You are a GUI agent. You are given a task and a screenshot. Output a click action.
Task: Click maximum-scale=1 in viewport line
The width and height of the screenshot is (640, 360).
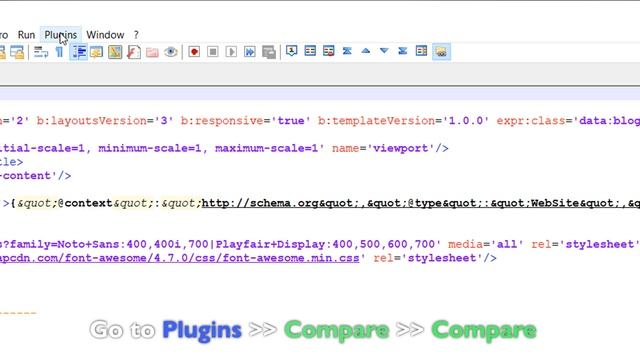[266, 148]
